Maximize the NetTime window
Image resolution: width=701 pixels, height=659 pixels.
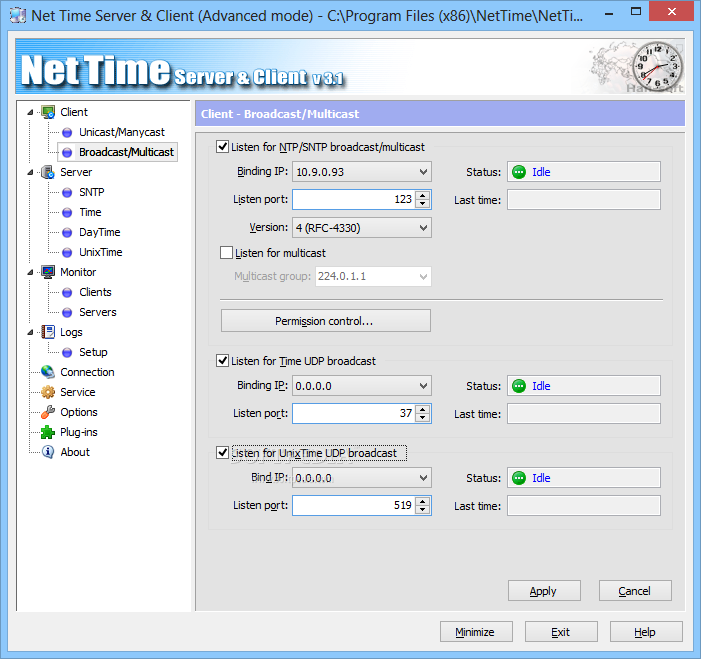point(635,12)
